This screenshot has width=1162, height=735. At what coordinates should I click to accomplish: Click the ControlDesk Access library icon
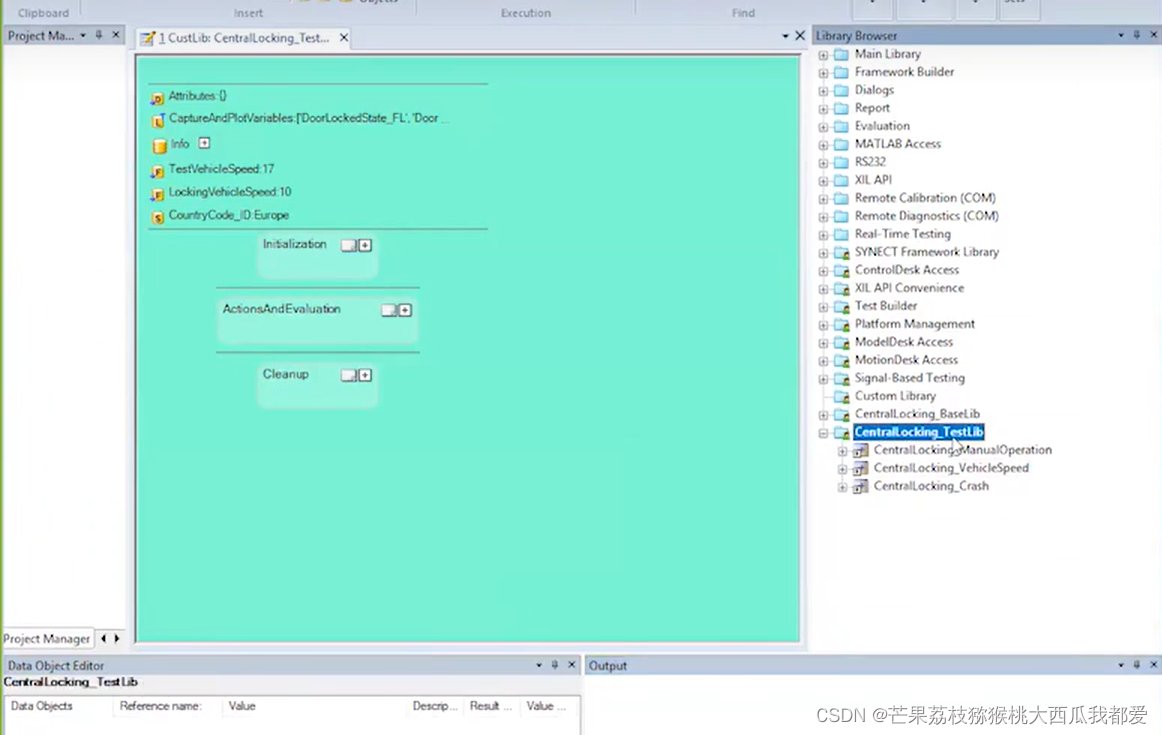click(x=841, y=270)
